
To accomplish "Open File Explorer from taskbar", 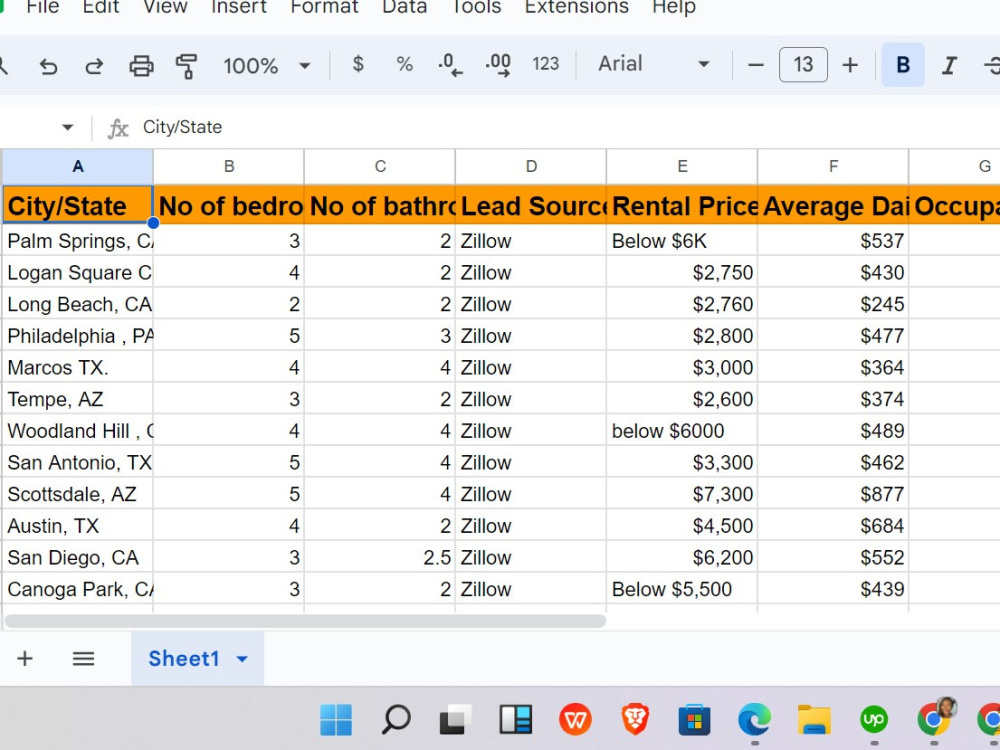I will tap(814, 719).
